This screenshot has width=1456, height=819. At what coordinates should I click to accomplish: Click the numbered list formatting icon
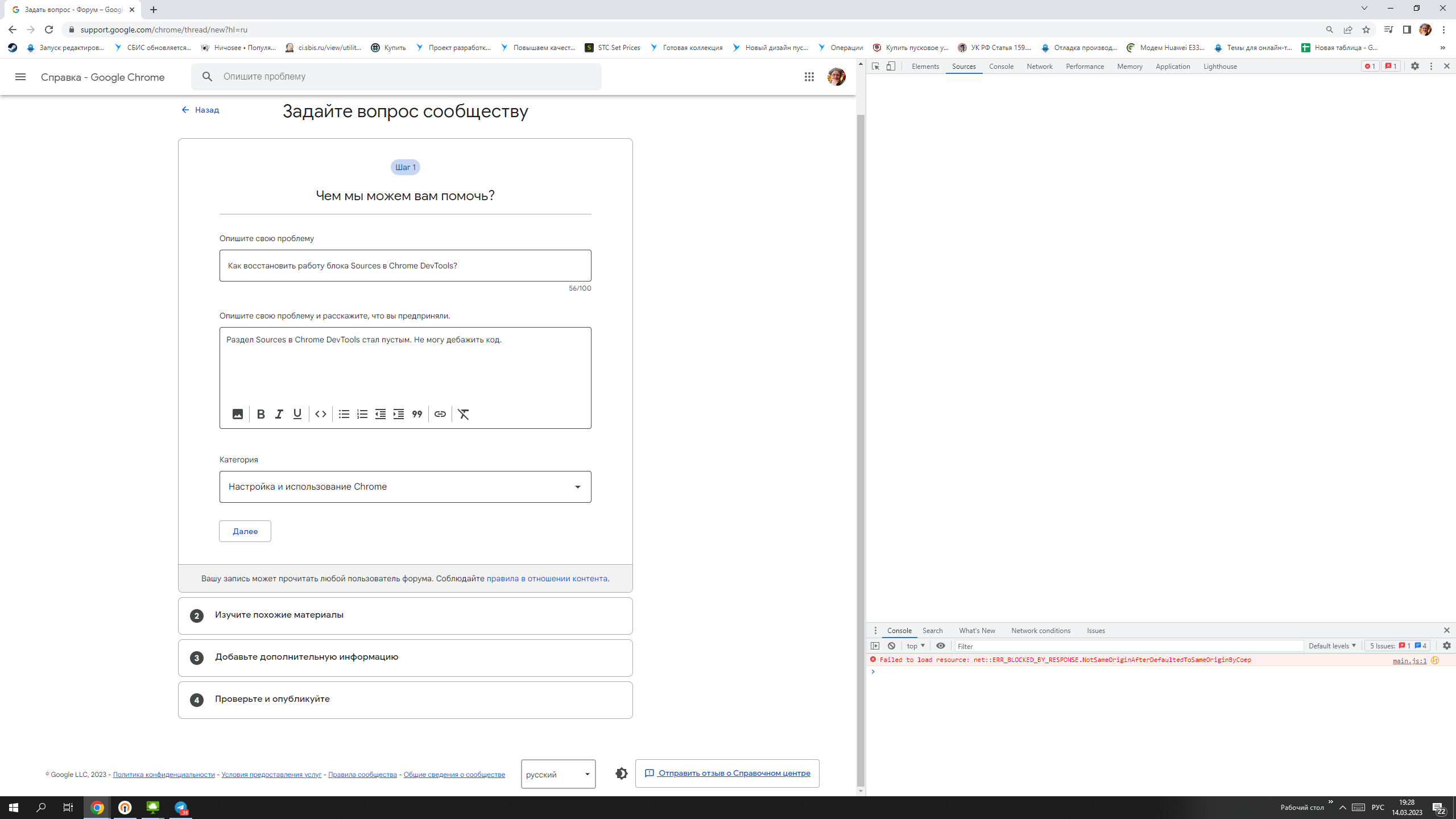click(x=362, y=414)
